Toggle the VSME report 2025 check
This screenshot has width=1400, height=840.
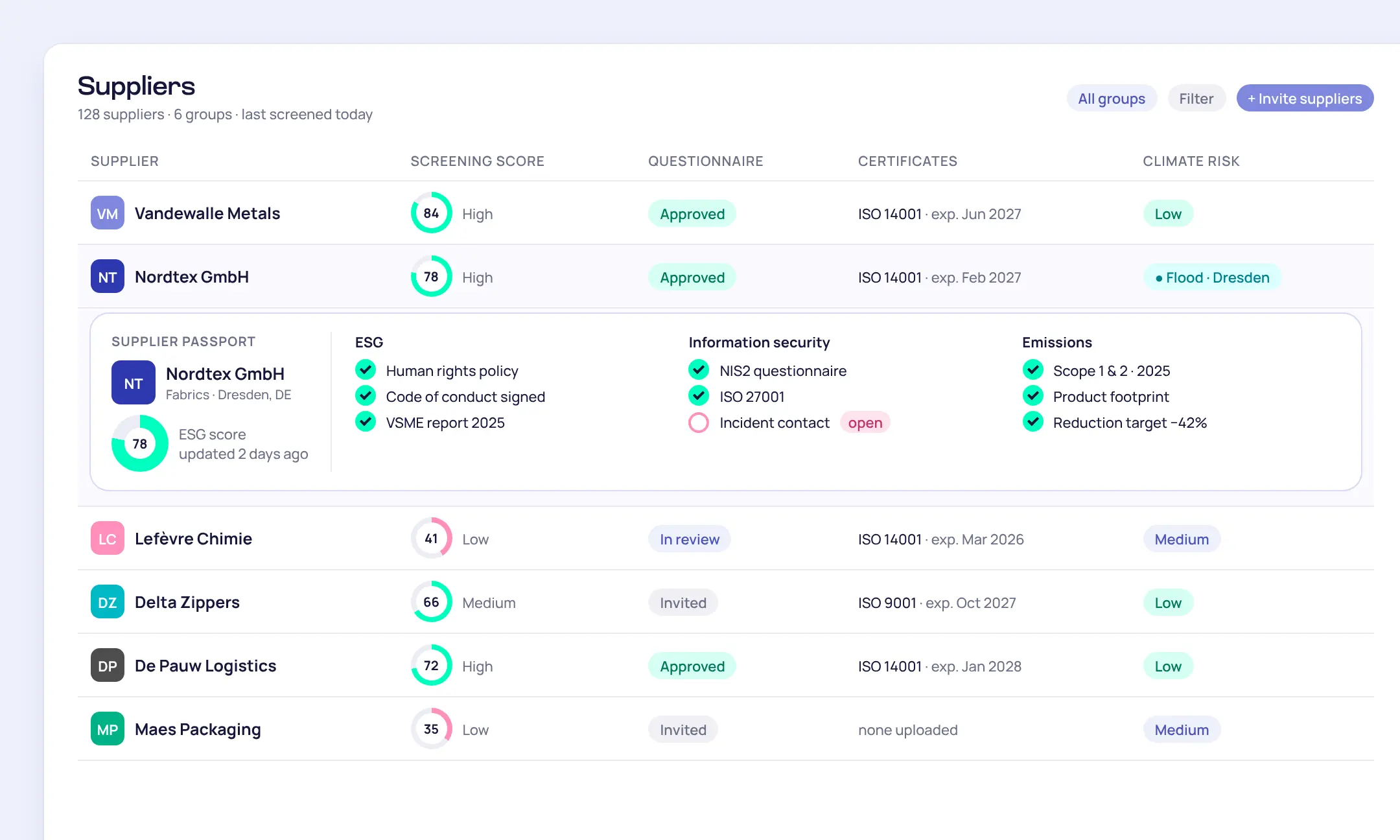pos(366,422)
